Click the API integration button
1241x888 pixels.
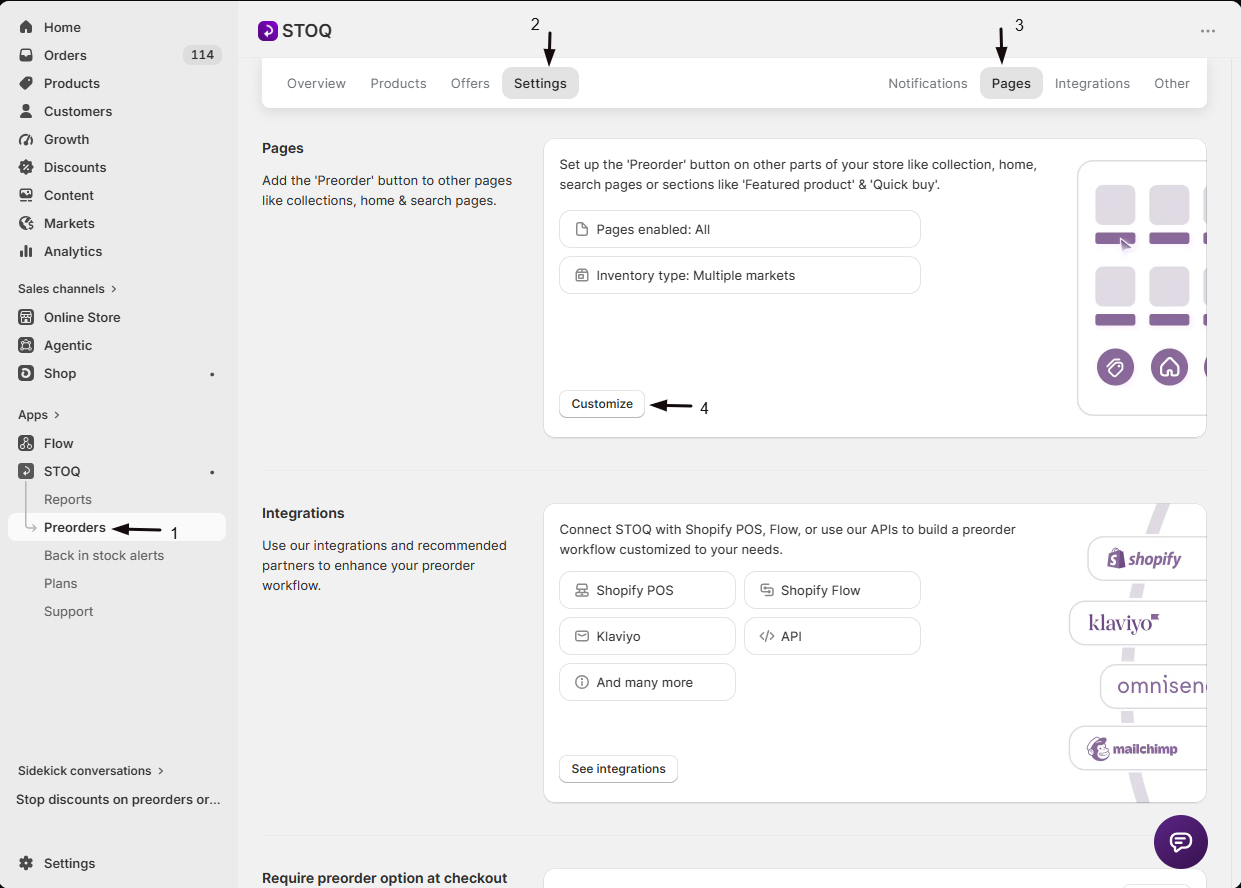832,636
